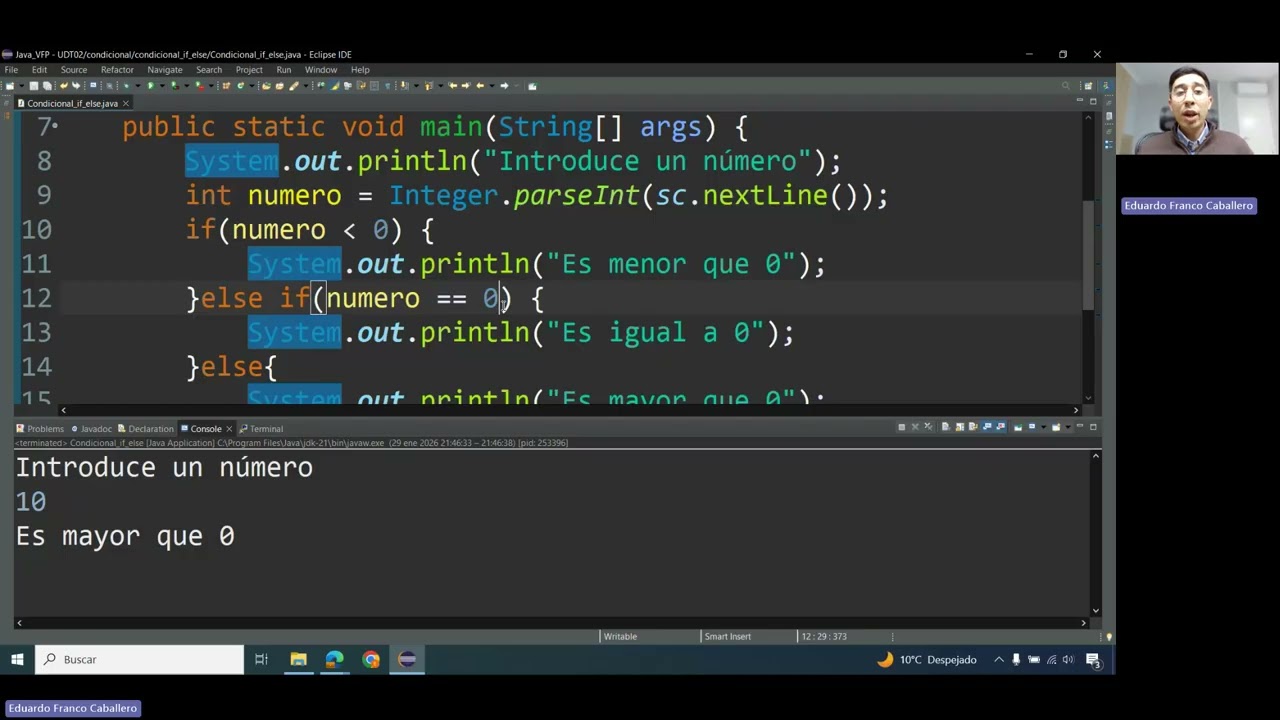
Task: Open the Navigate menu
Action: tap(165, 70)
